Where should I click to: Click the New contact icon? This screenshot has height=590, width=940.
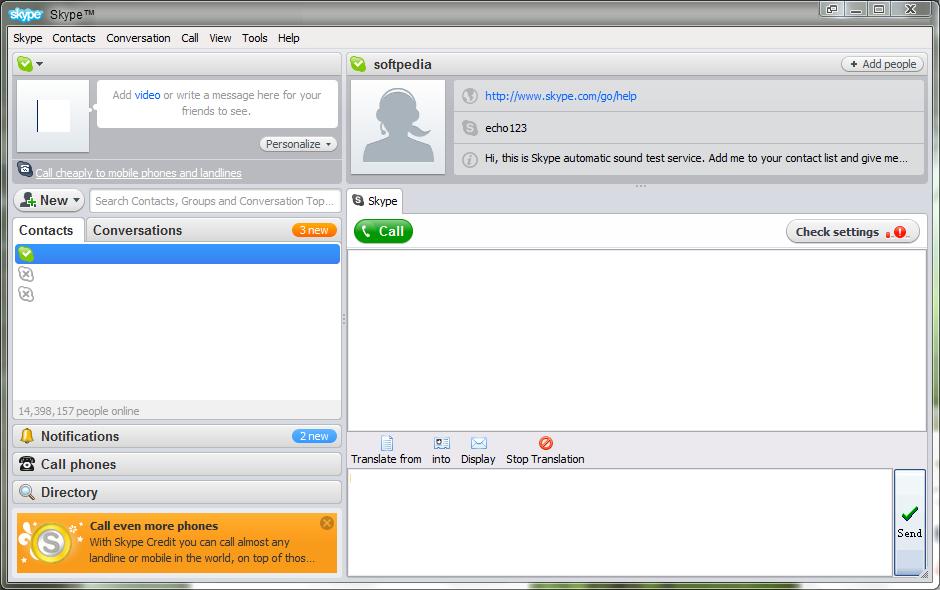[x=28, y=200]
